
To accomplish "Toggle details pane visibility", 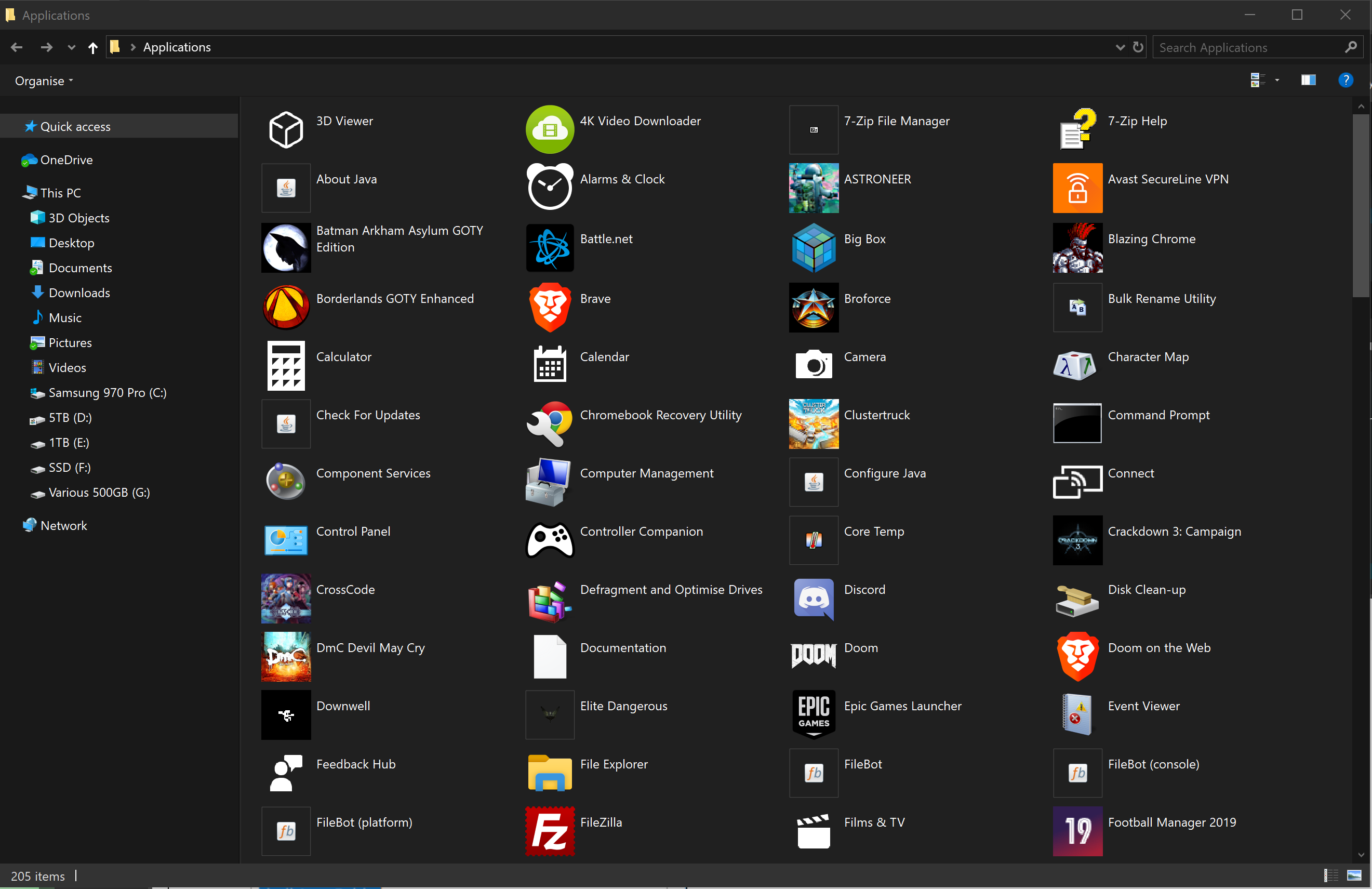I will (x=1308, y=81).
